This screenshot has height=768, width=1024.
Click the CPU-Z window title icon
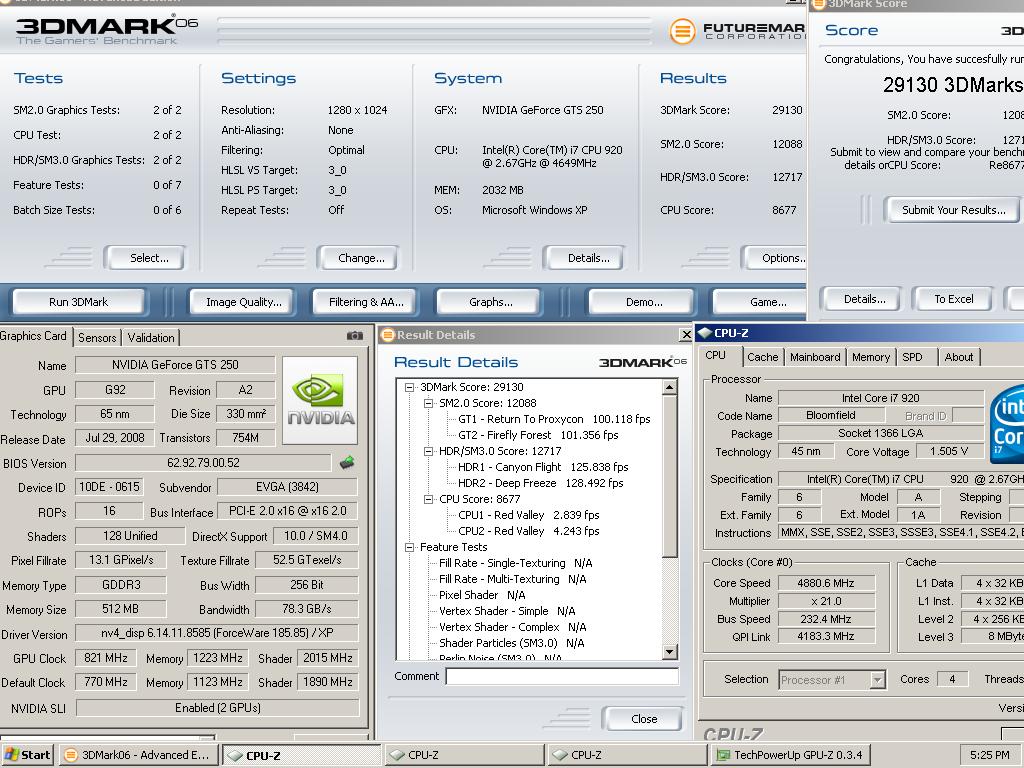[705, 333]
